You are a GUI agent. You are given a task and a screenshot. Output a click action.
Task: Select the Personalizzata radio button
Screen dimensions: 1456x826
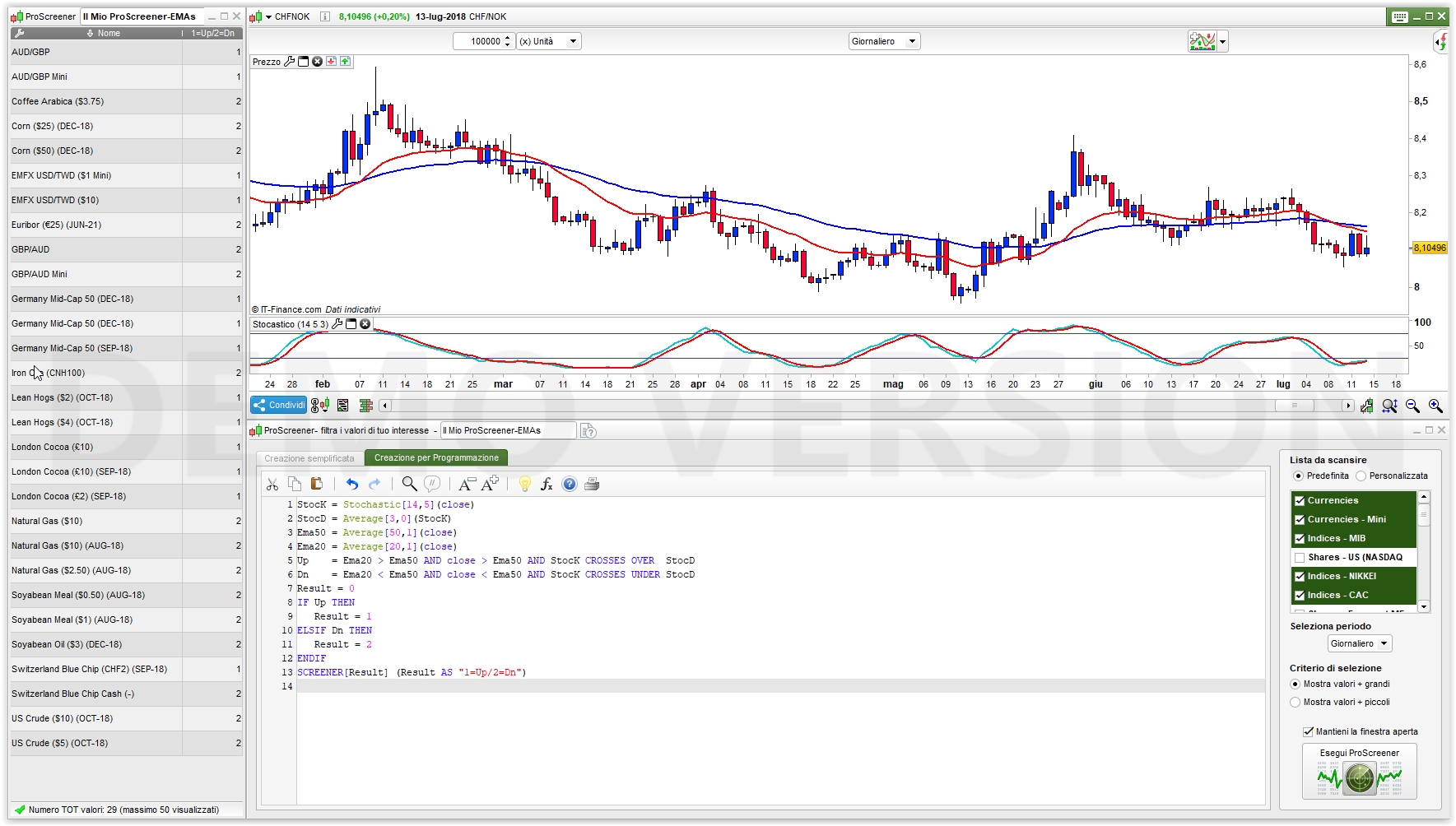coord(1361,476)
